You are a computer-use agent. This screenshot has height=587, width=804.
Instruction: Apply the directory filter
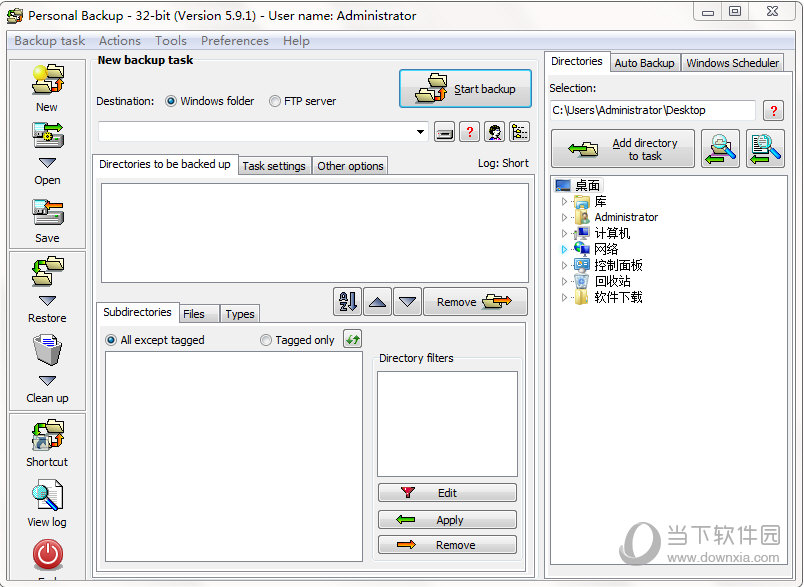447,519
